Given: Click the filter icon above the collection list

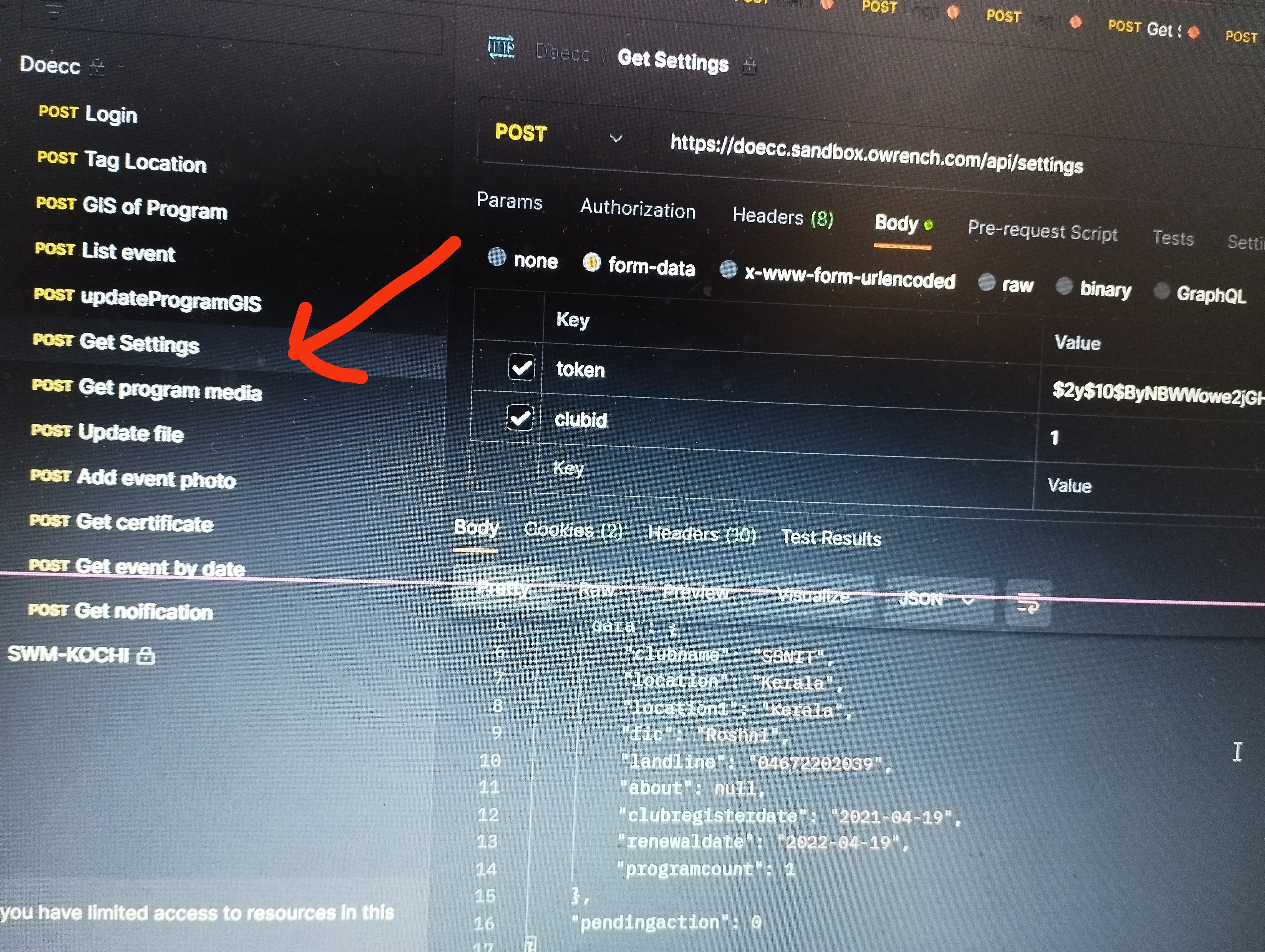Looking at the screenshot, I should pos(54,10).
